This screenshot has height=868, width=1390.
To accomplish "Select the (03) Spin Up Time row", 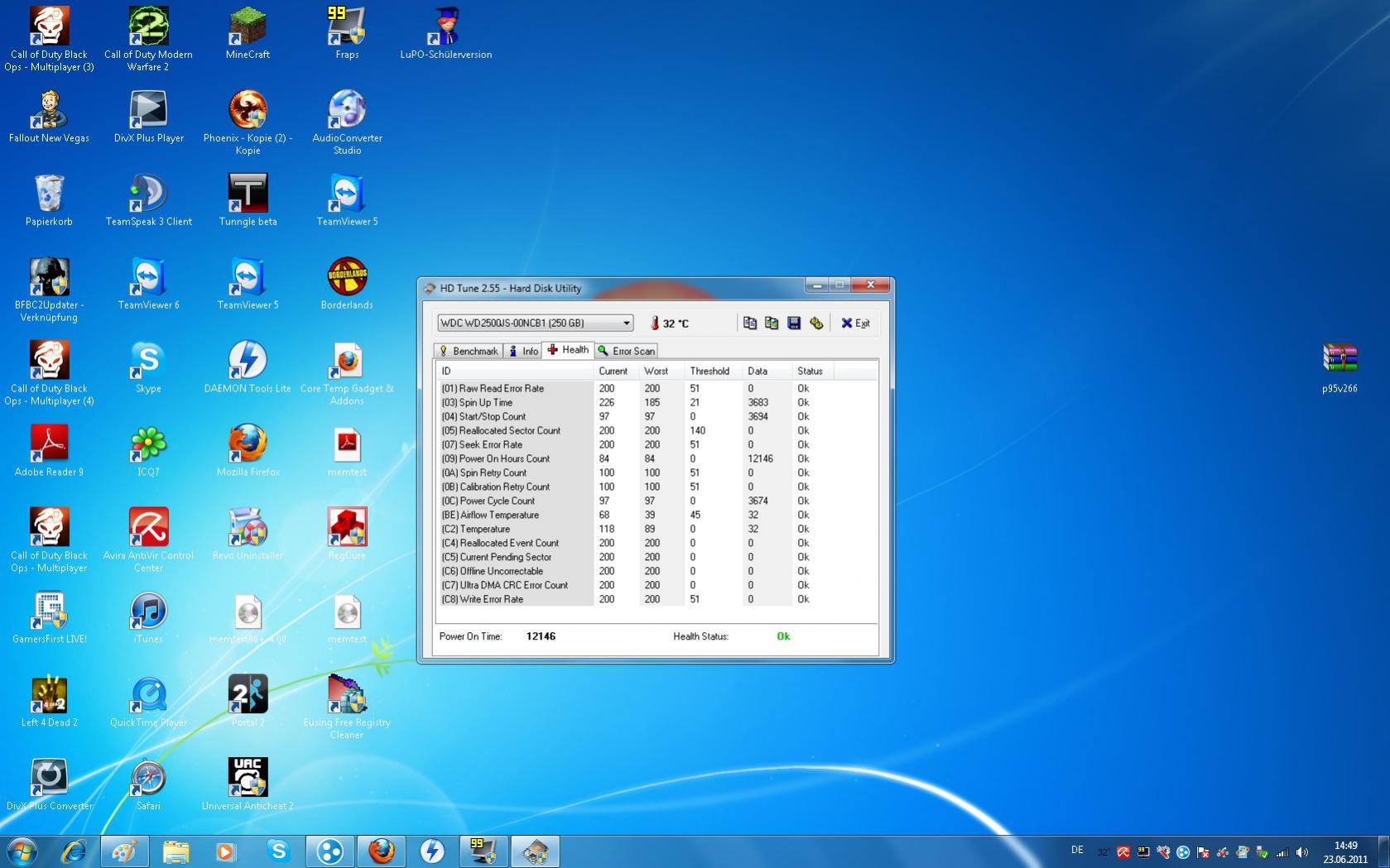I will (x=656, y=402).
